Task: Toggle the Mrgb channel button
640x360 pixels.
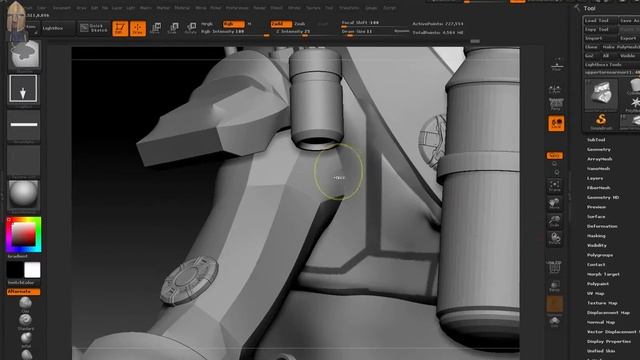Action: click(x=207, y=24)
